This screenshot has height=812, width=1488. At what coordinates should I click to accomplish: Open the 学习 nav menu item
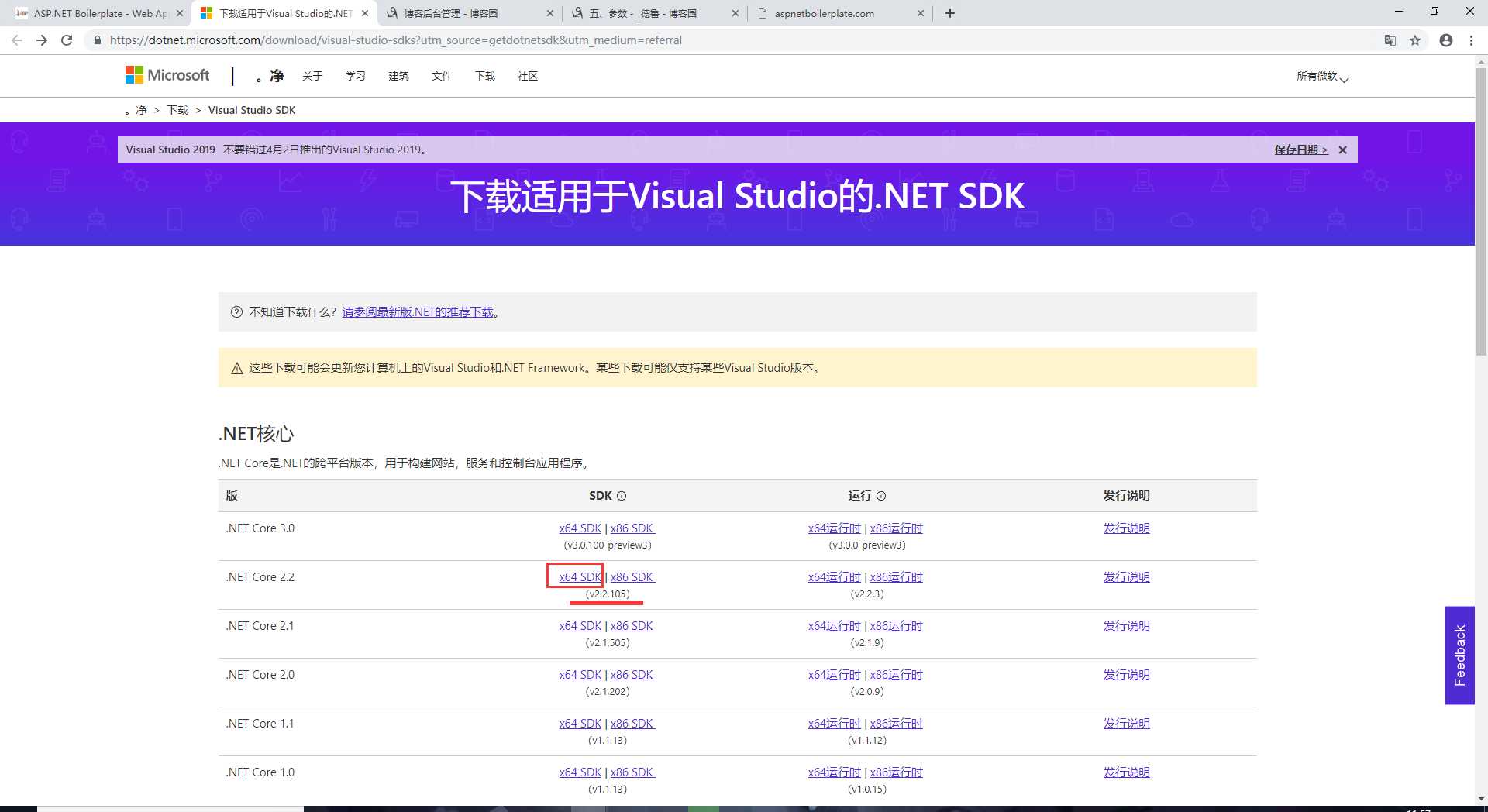point(355,76)
